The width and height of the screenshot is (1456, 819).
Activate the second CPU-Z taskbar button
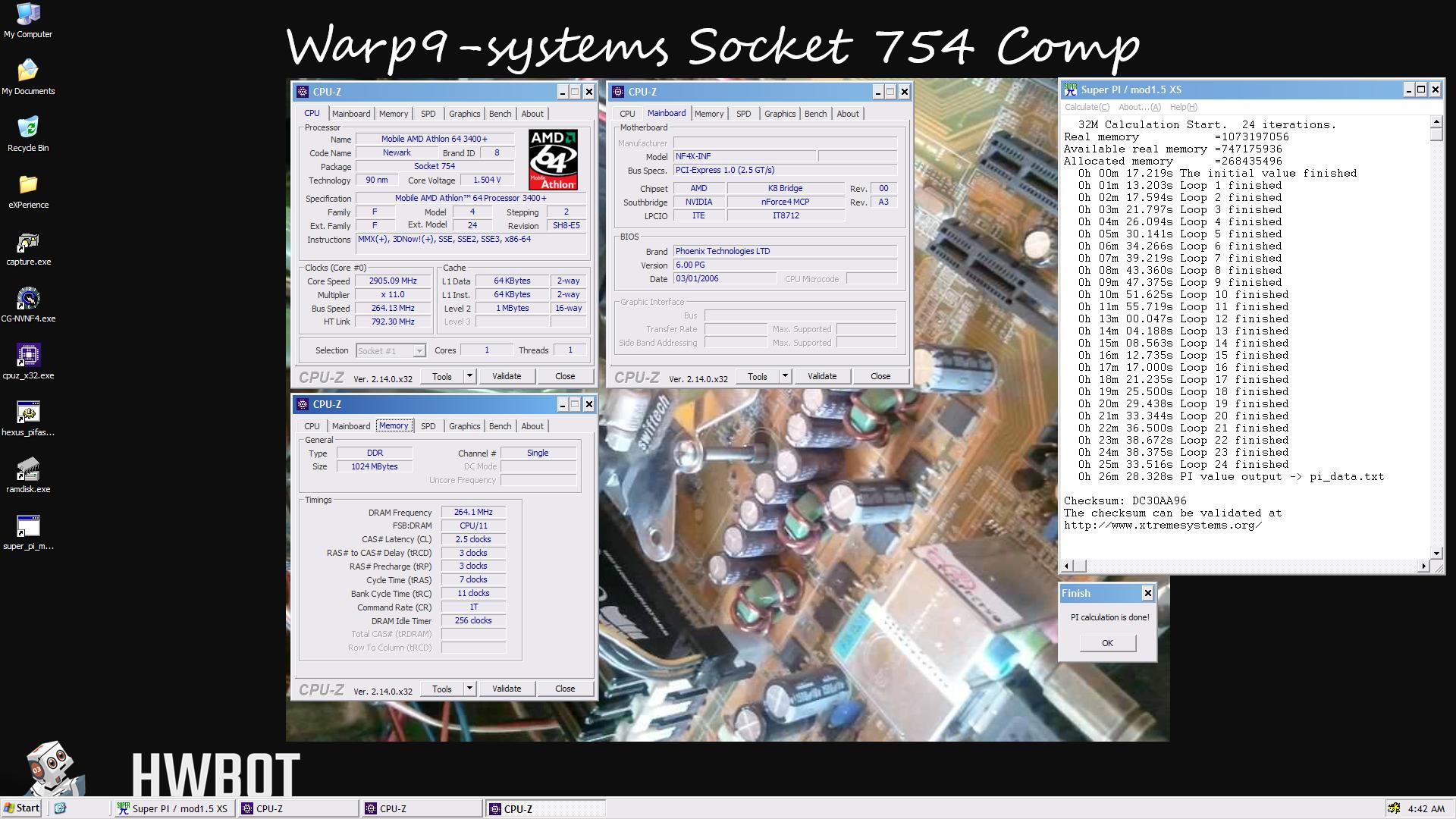(x=422, y=808)
